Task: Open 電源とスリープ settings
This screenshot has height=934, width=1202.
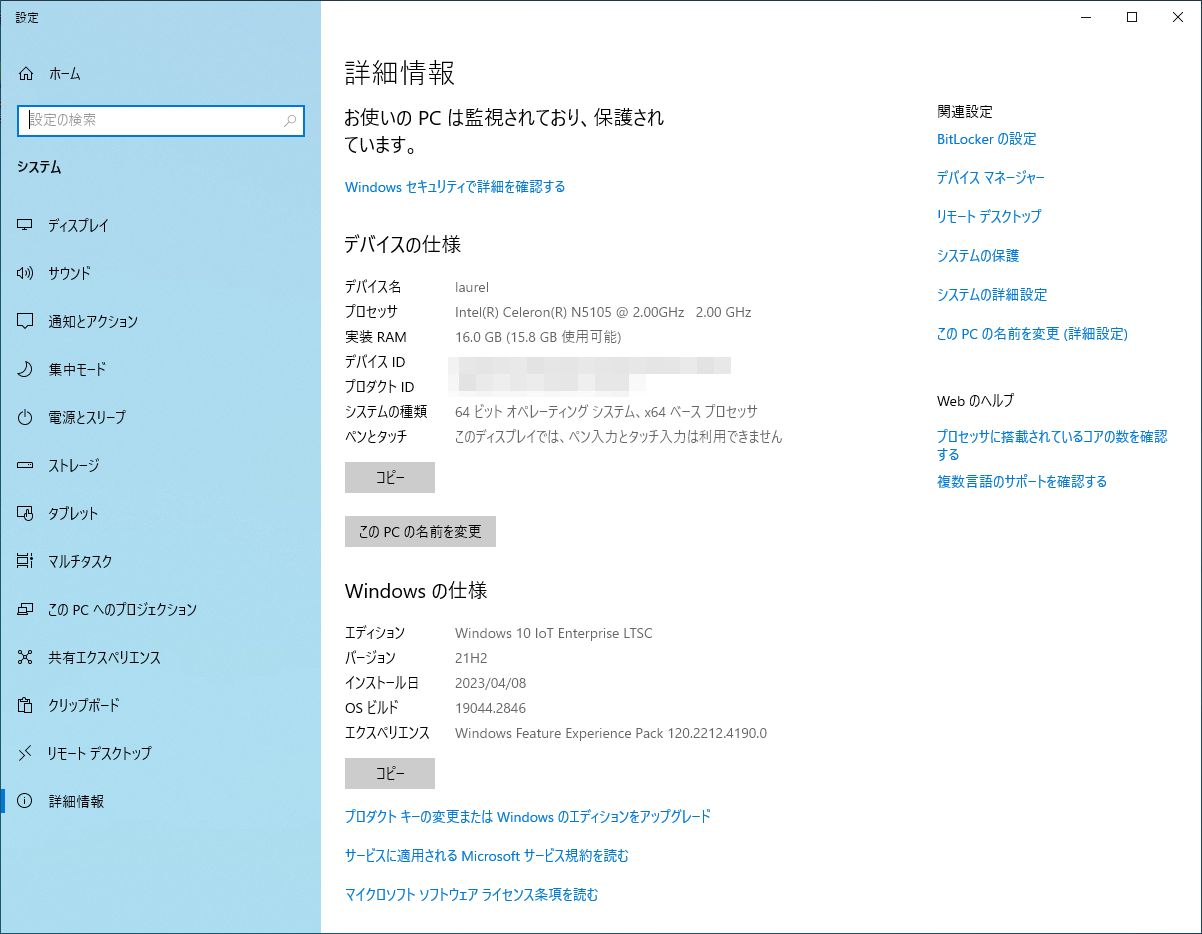Action: click(x=160, y=418)
